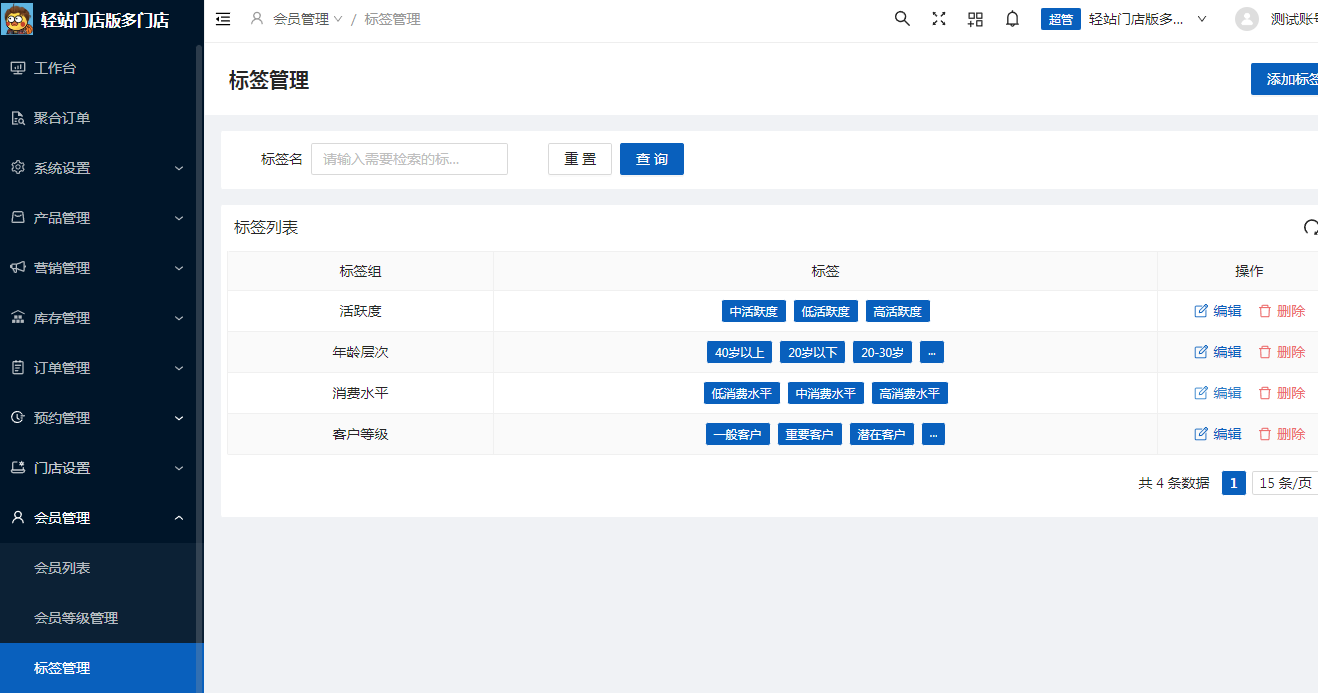Click the 查询 search button
This screenshot has width=1318, height=693.
tap(651, 159)
